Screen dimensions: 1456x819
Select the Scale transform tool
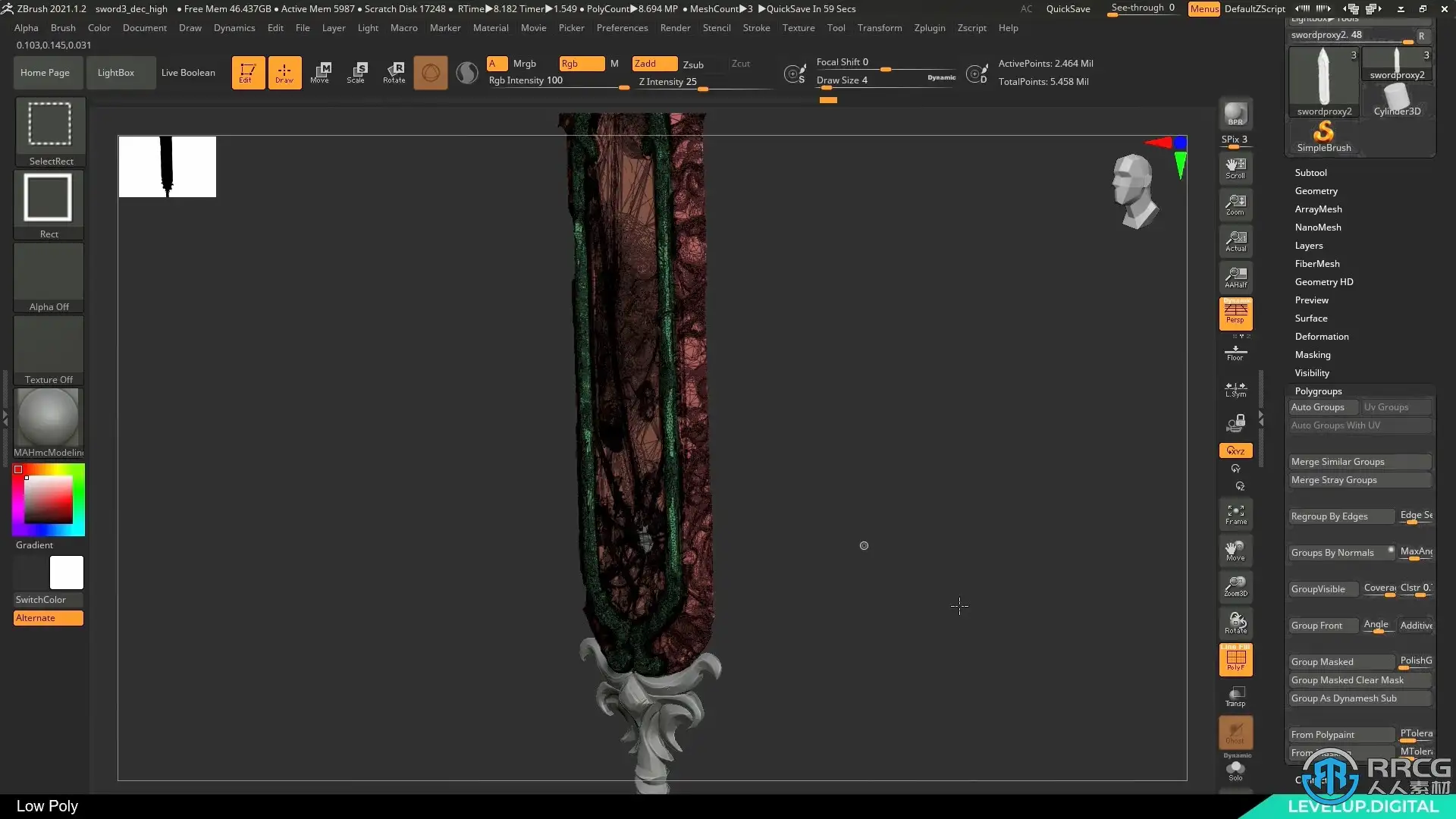pyautogui.click(x=356, y=72)
